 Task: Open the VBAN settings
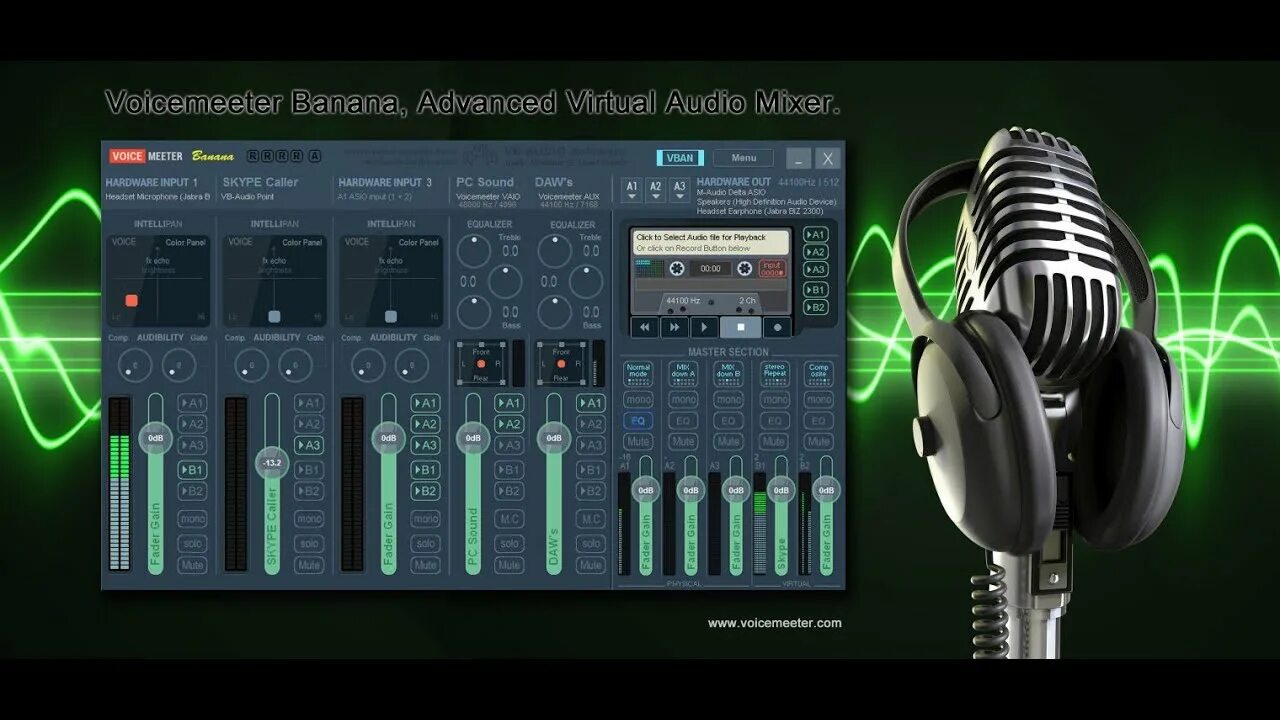coord(680,158)
